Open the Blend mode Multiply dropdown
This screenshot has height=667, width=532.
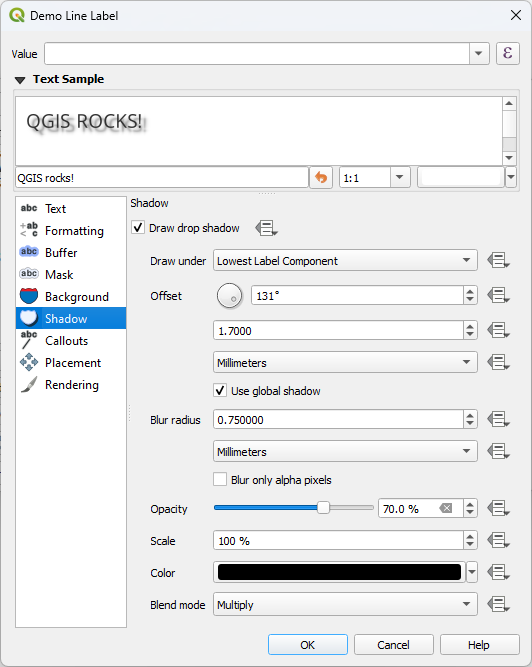(345, 604)
